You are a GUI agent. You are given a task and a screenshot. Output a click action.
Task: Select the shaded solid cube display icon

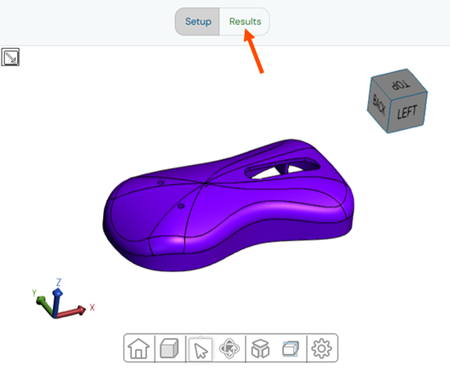tap(169, 348)
